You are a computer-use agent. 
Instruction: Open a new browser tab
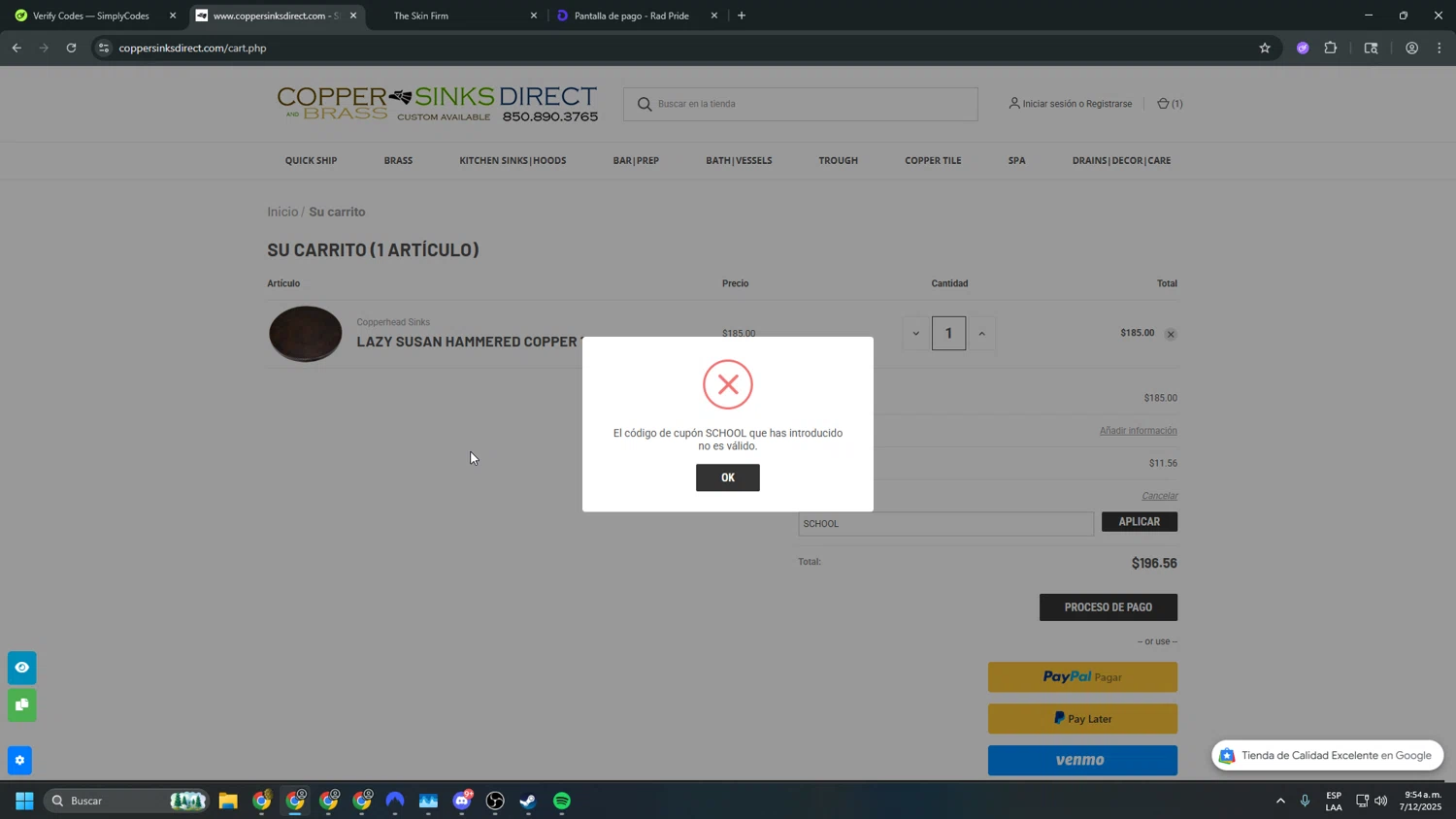point(742,16)
